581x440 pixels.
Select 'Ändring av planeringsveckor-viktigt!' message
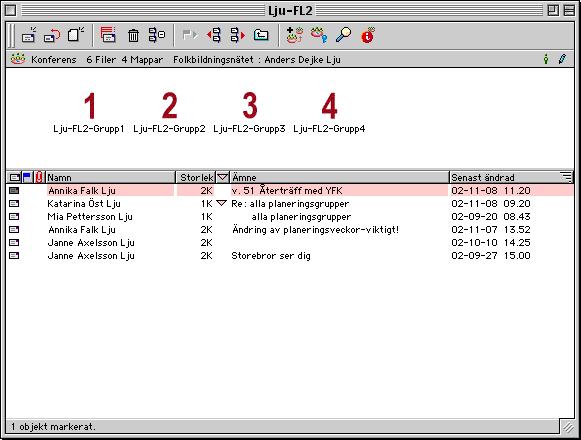(315, 229)
